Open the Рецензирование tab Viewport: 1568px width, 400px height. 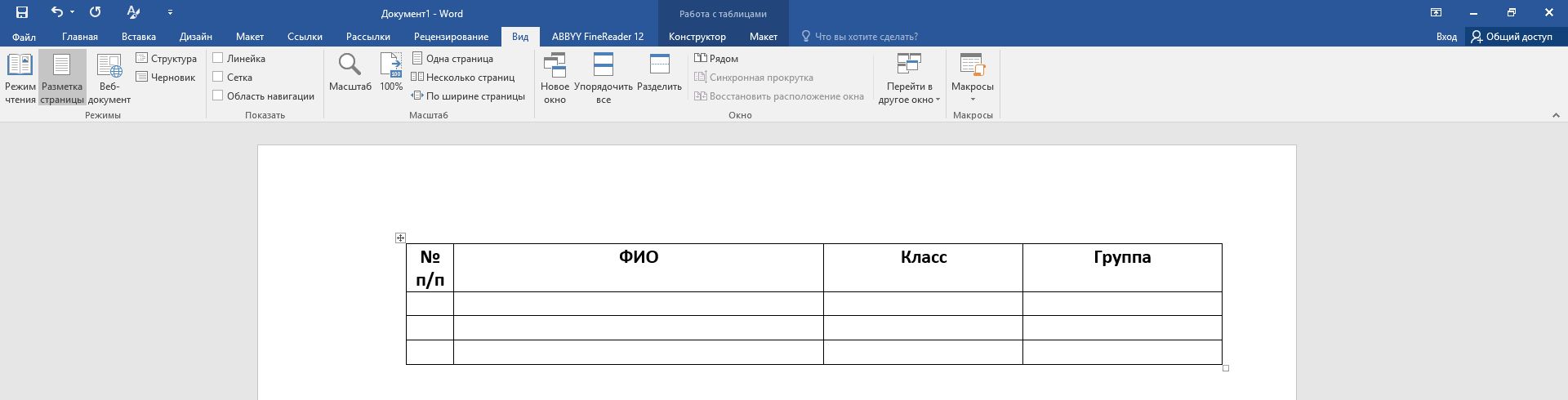coord(451,37)
